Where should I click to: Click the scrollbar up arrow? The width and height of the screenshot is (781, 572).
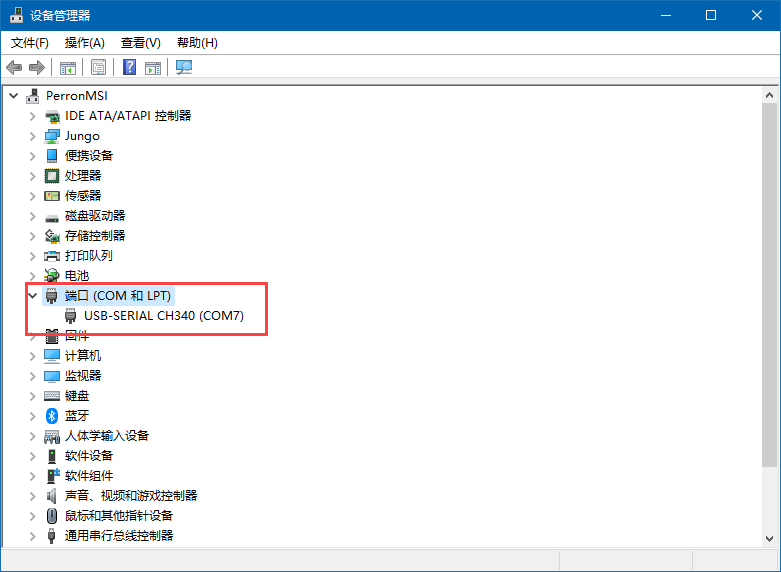coord(769,95)
